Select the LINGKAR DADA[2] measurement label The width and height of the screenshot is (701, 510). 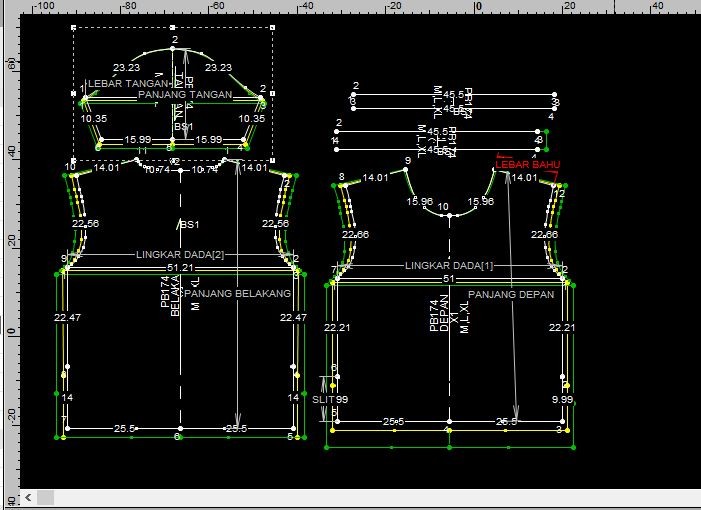pos(180,255)
